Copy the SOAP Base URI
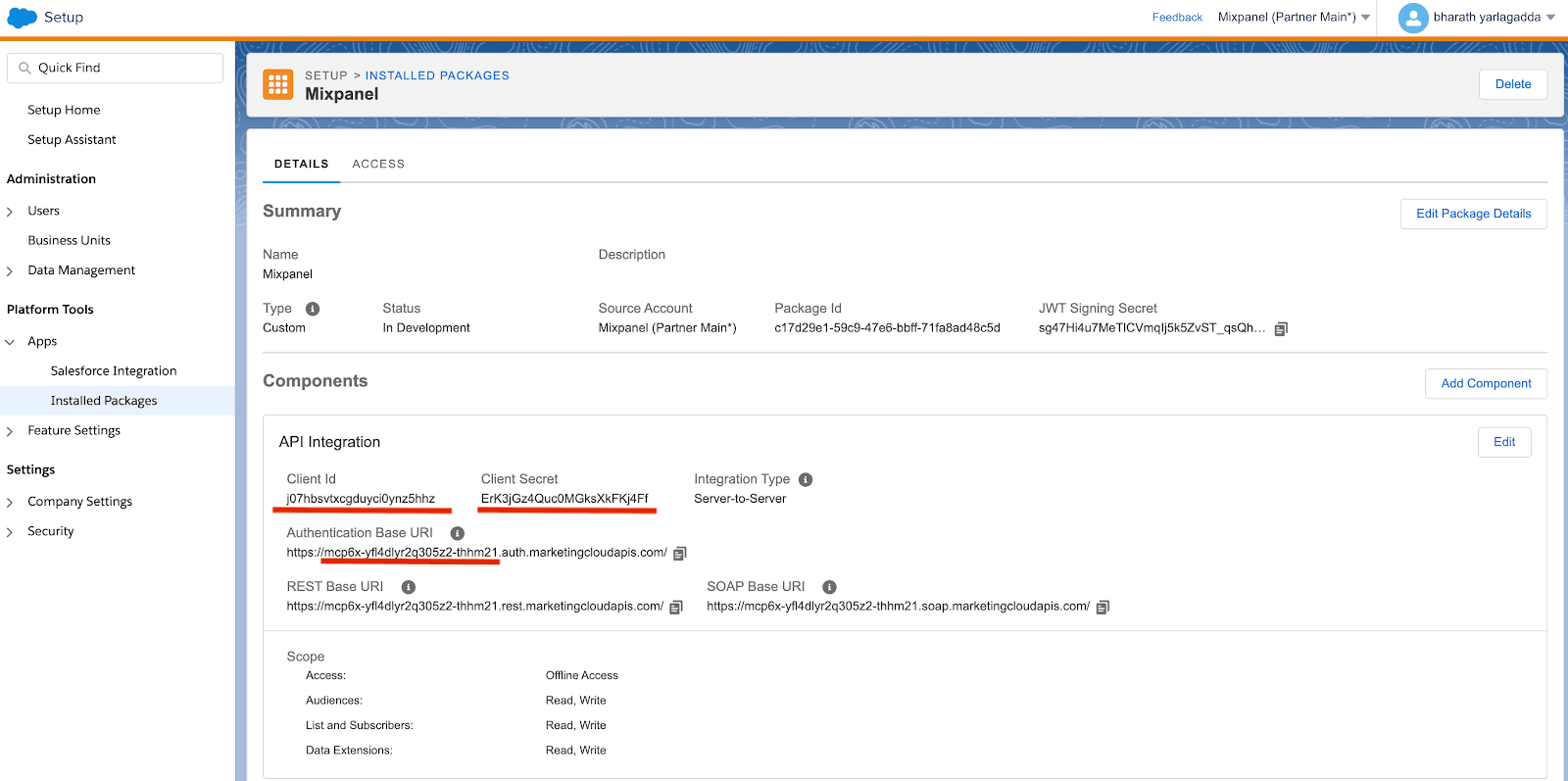This screenshot has height=781, width=1568. [1102, 608]
